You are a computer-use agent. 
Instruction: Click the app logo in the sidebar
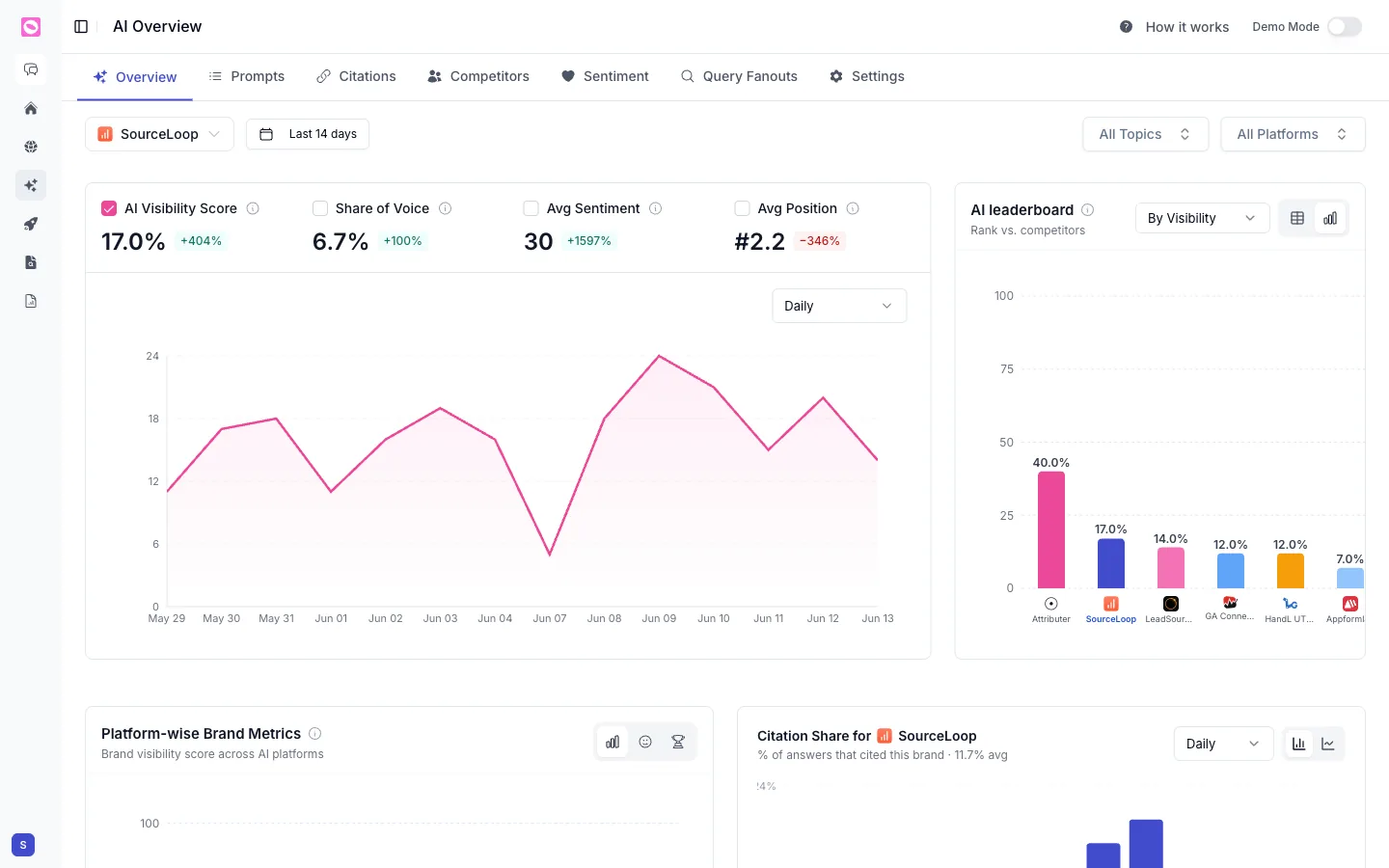coord(31,27)
